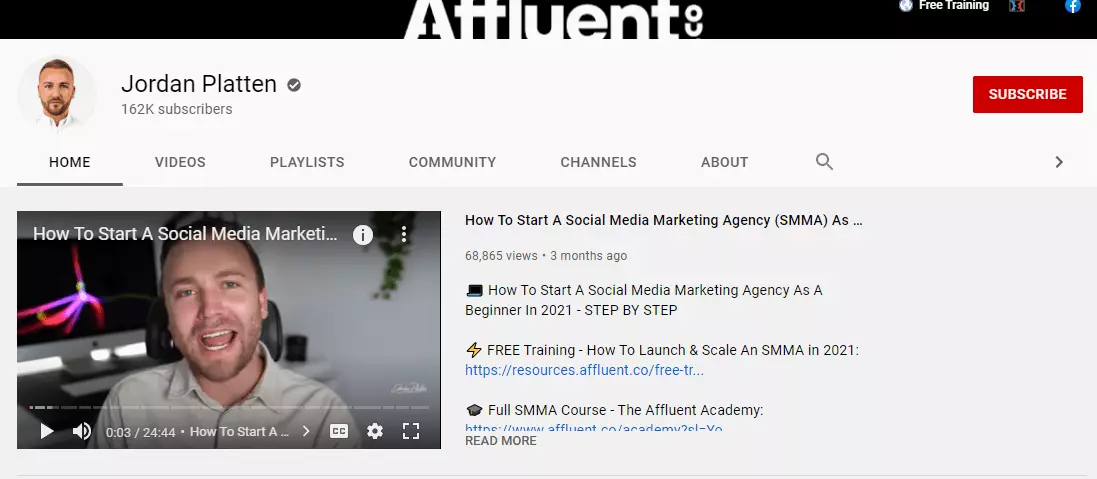Enter fullscreen mode on the video
The image size is (1097, 479).
pos(411,431)
